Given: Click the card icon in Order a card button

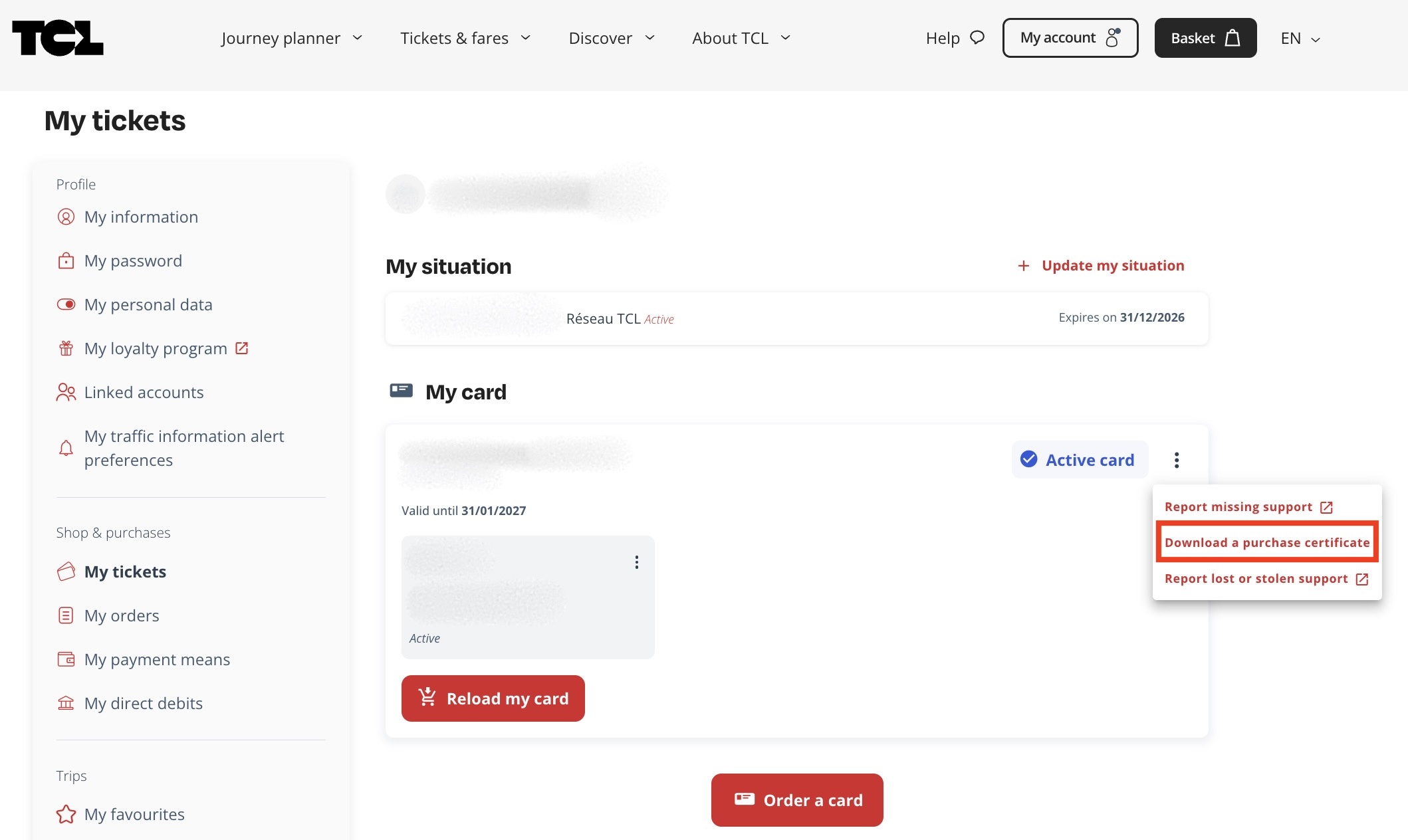Looking at the screenshot, I should [745, 799].
